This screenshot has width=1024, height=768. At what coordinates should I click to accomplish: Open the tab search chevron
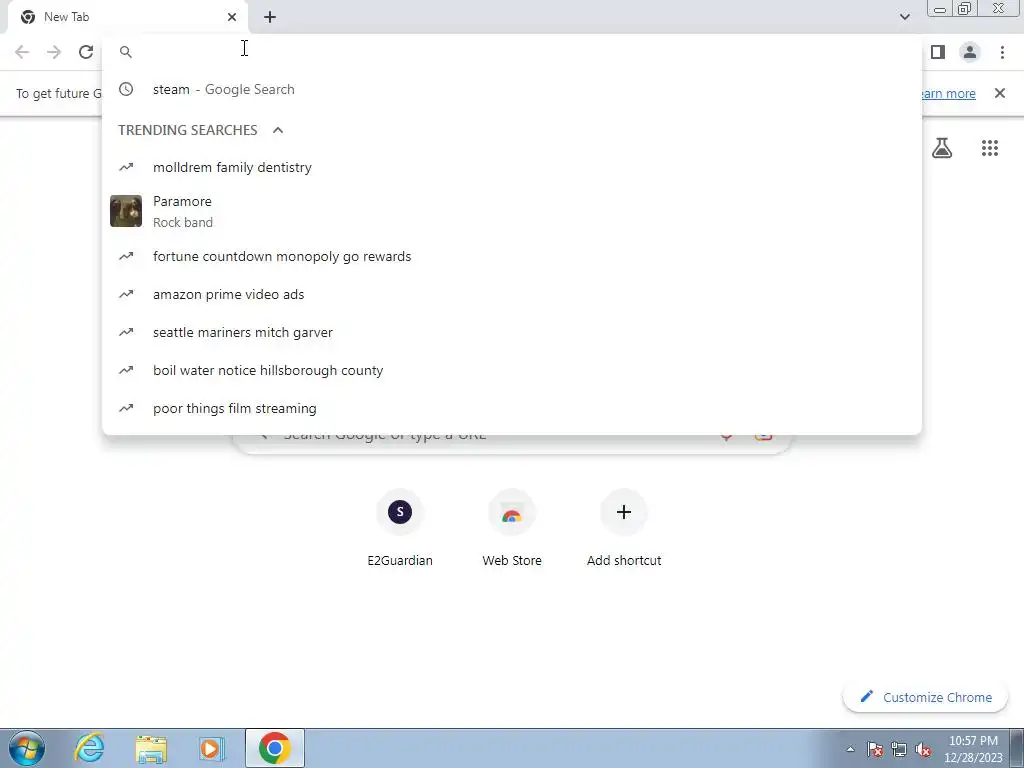pos(904,17)
